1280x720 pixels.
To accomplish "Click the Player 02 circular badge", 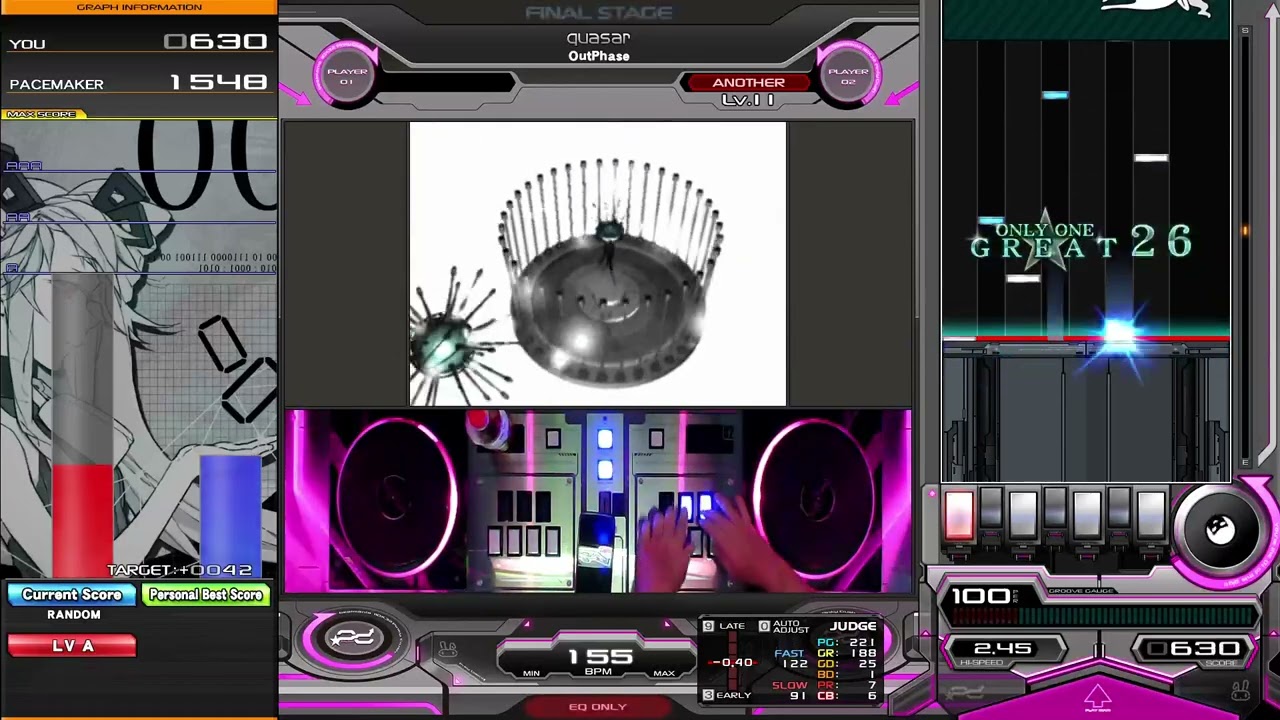I will (x=848, y=76).
